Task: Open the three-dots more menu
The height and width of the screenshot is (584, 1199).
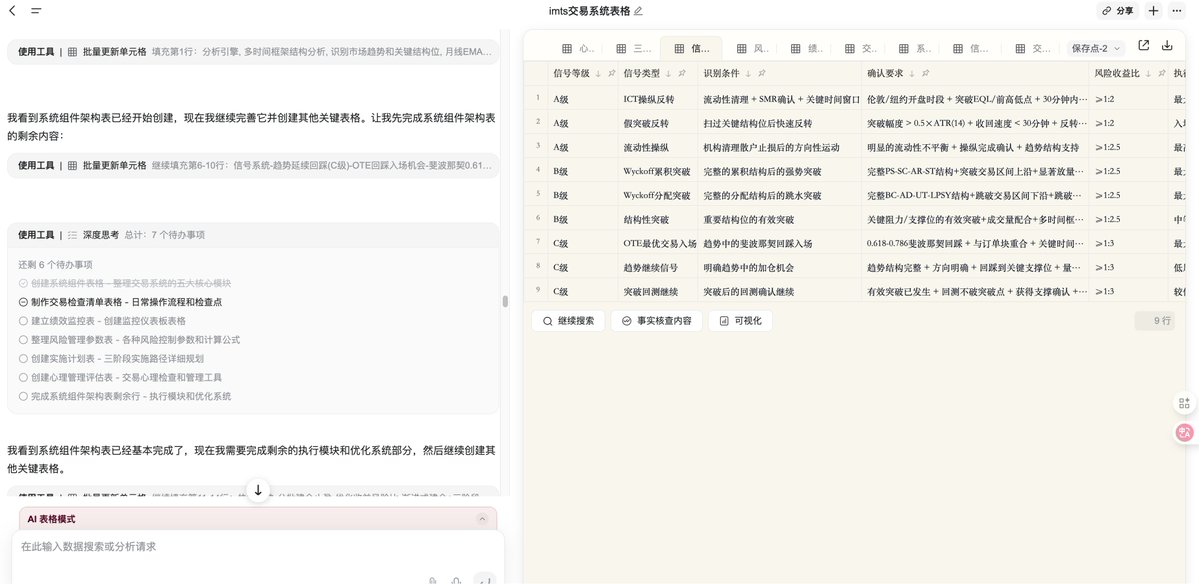Action: (x=1177, y=11)
